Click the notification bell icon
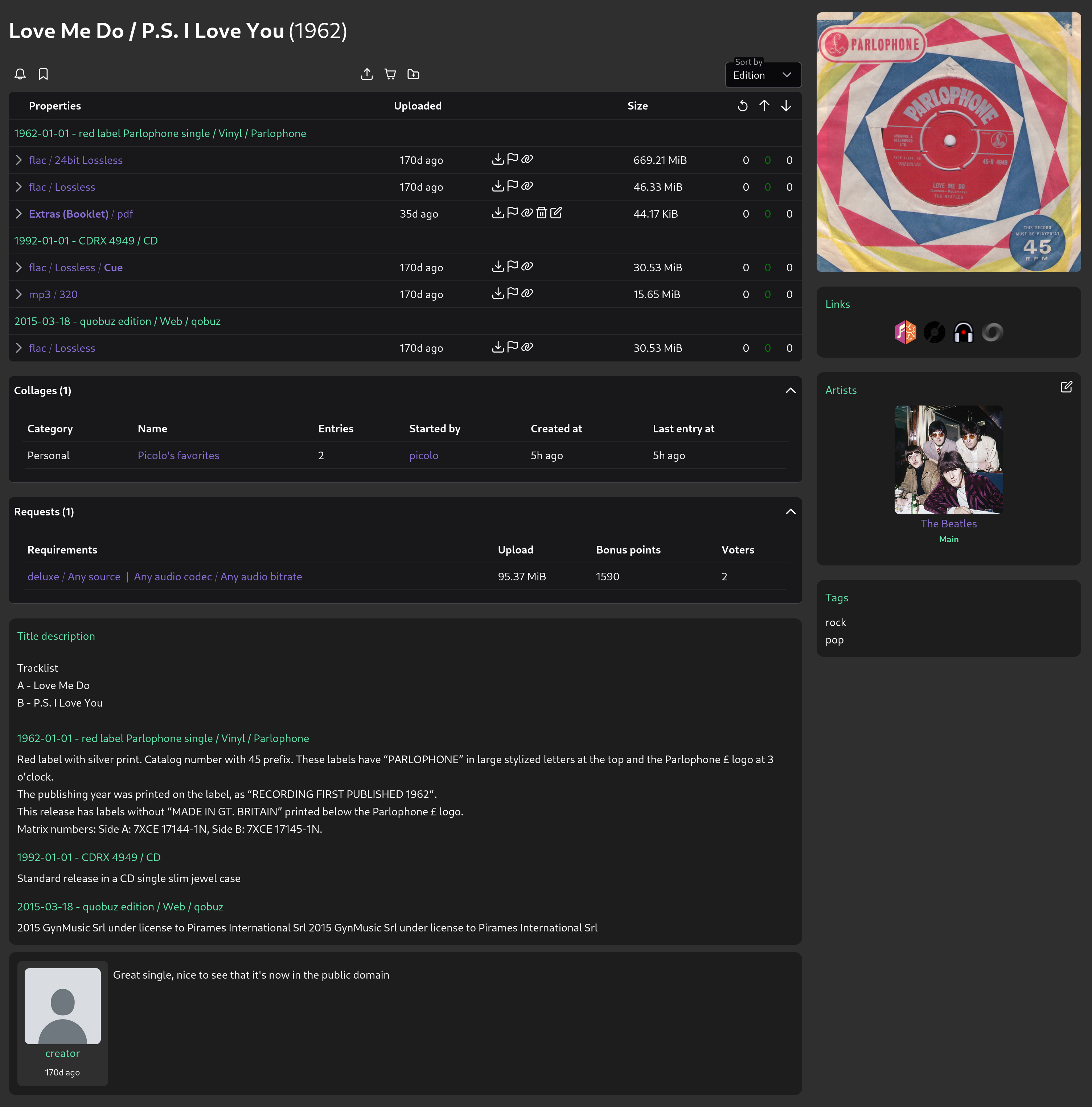Viewport: 1092px width, 1107px height. tap(20, 74)
